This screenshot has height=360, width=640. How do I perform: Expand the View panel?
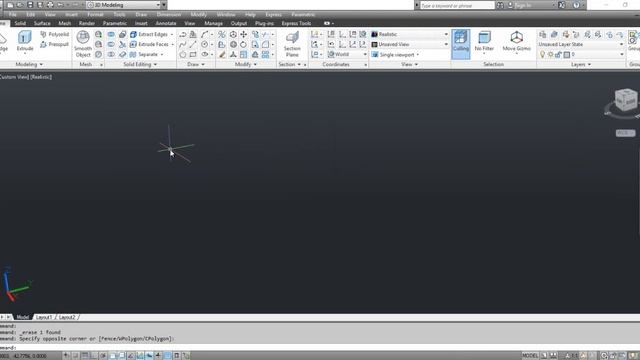[409, 64]
